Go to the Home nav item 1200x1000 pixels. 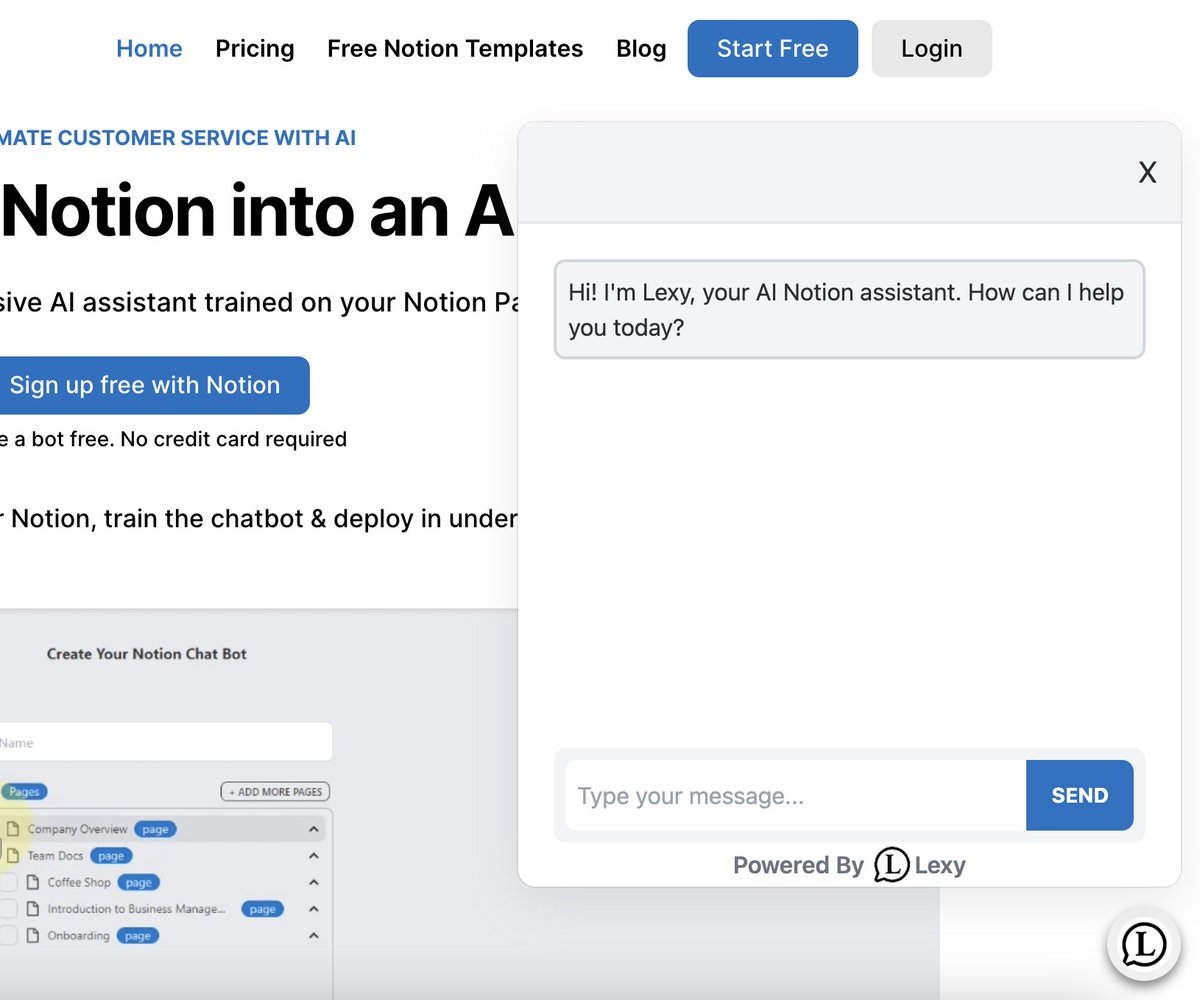149,48
